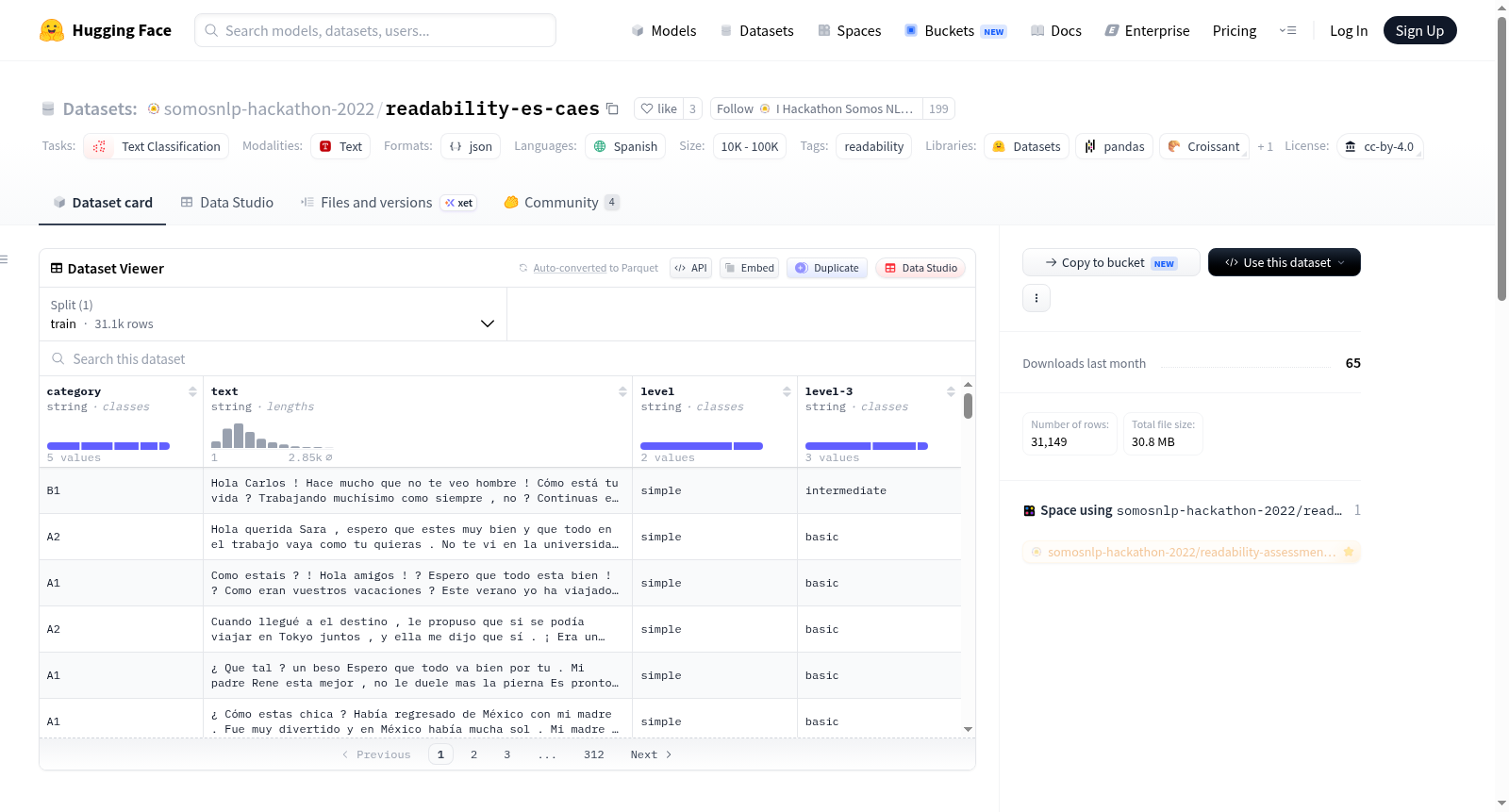Click the Text Classification task tag
This screenshot has width=1509, height=812.
coord(157,146)
